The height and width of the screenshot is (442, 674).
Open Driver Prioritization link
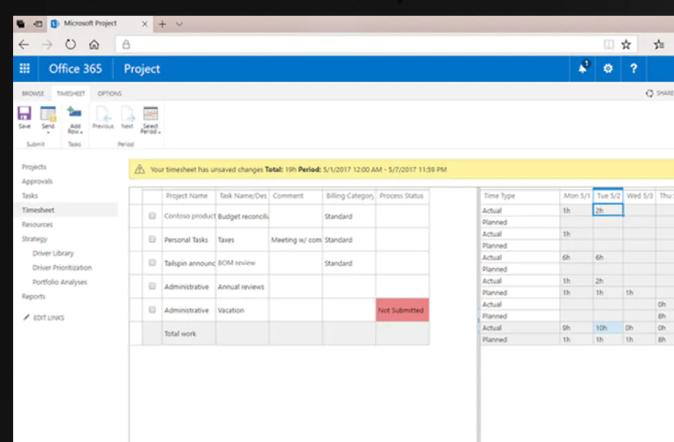coord(62,267)
